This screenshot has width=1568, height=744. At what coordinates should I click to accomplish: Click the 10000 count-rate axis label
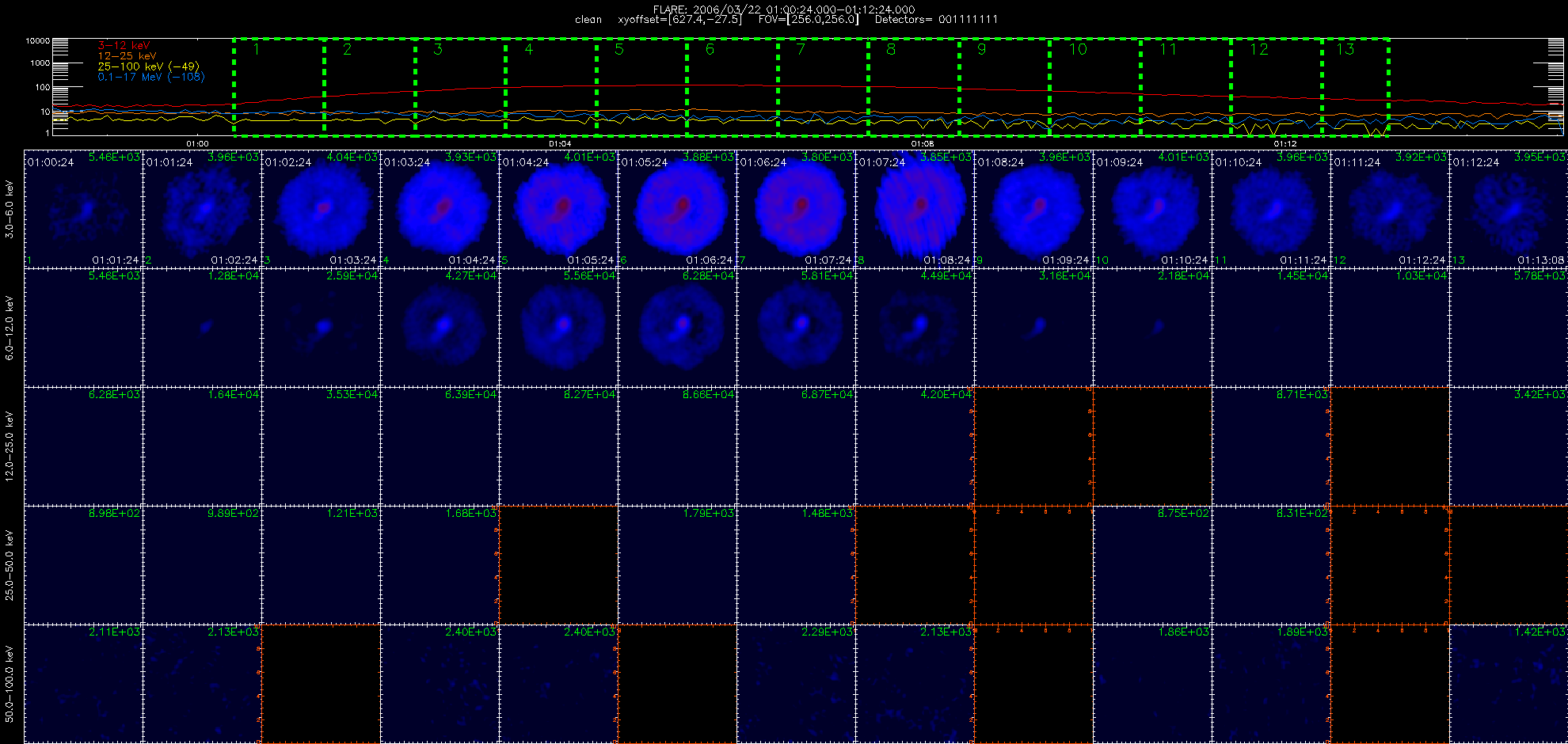(x=37, y=40)
